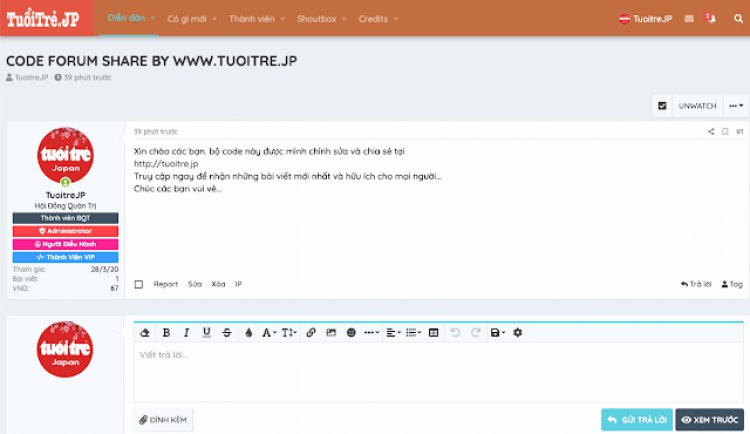The height and width of the screenshot is (434, 750).
Task: Open thread tools three-dot menu
Action: 736,106
